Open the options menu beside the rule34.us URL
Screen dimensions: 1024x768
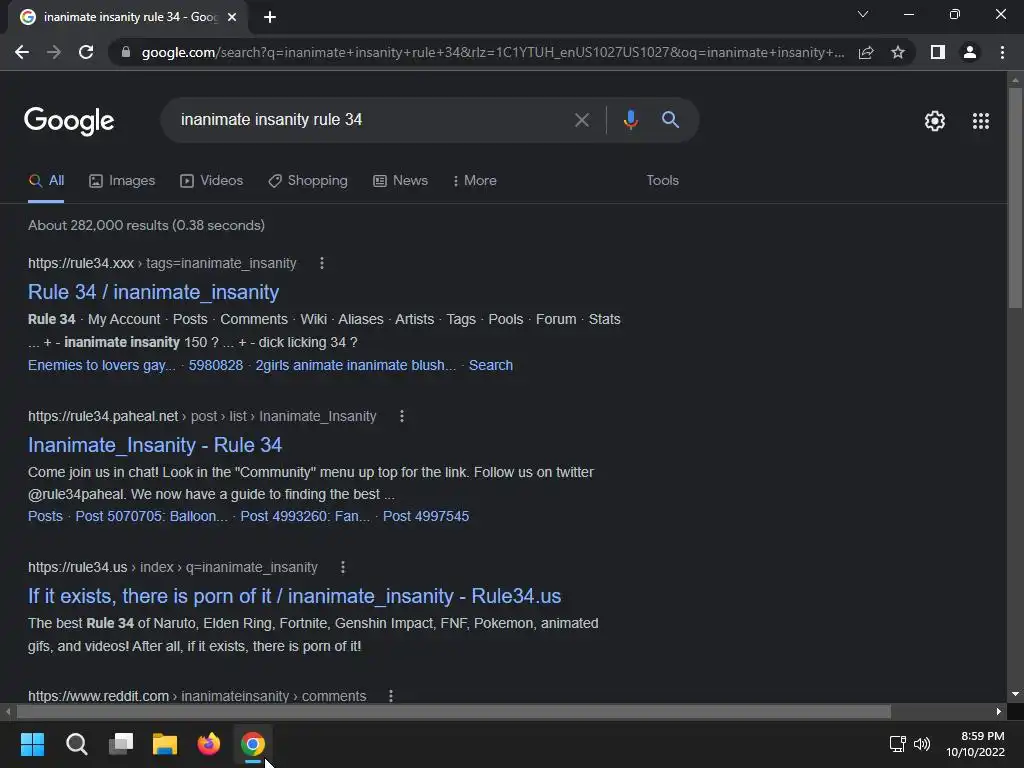pyautogui.click(x=343, y=567)
